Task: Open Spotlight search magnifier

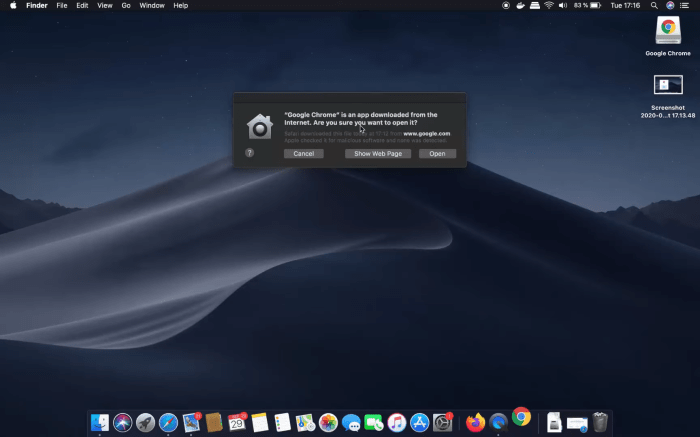Action: (x=654, y=5)
